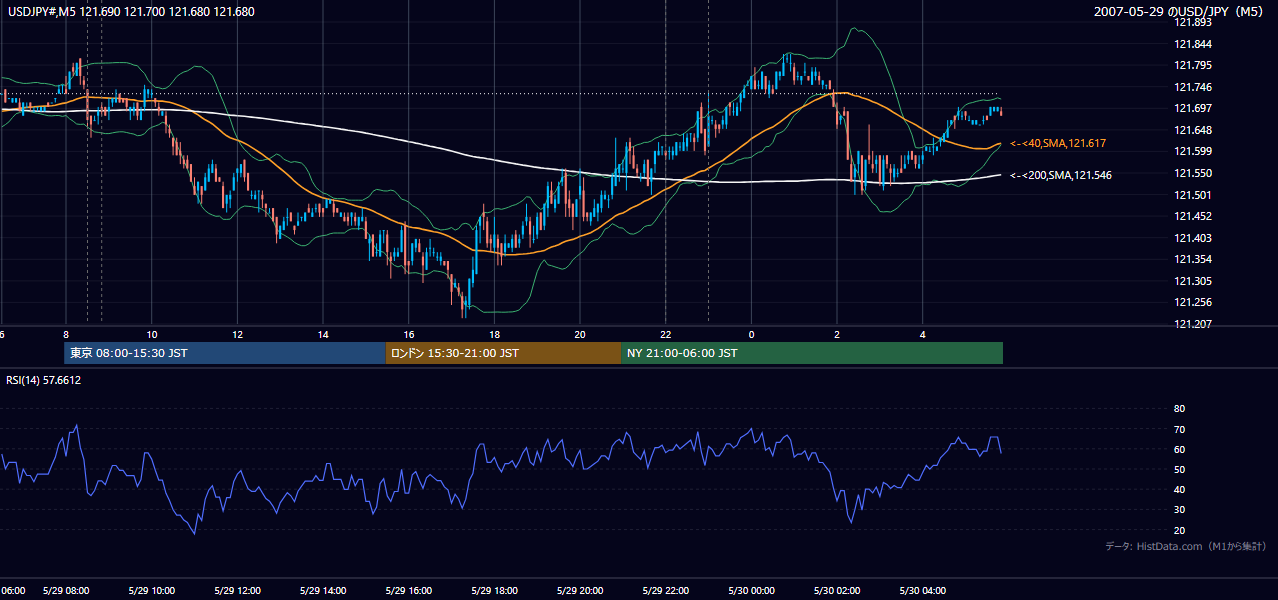The height and width of the screenshot is (600, 1278).
Task: Click the RSI 30 level label
Action: (1179, 510)
